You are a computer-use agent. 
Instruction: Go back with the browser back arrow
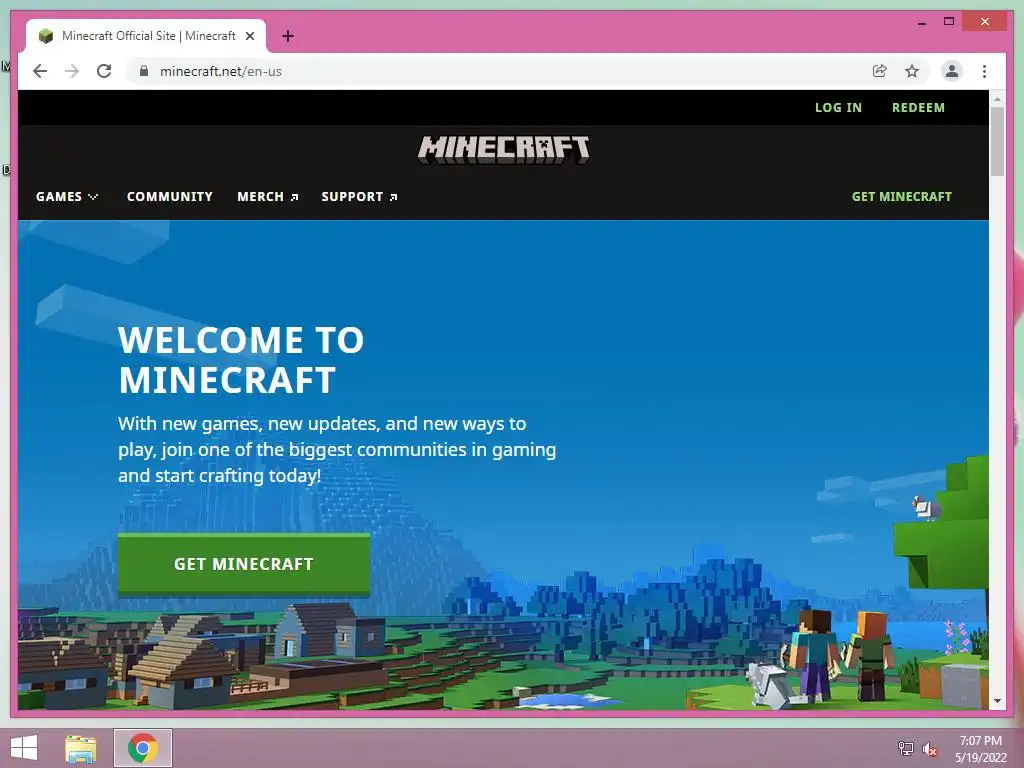[x=40, y=71]
